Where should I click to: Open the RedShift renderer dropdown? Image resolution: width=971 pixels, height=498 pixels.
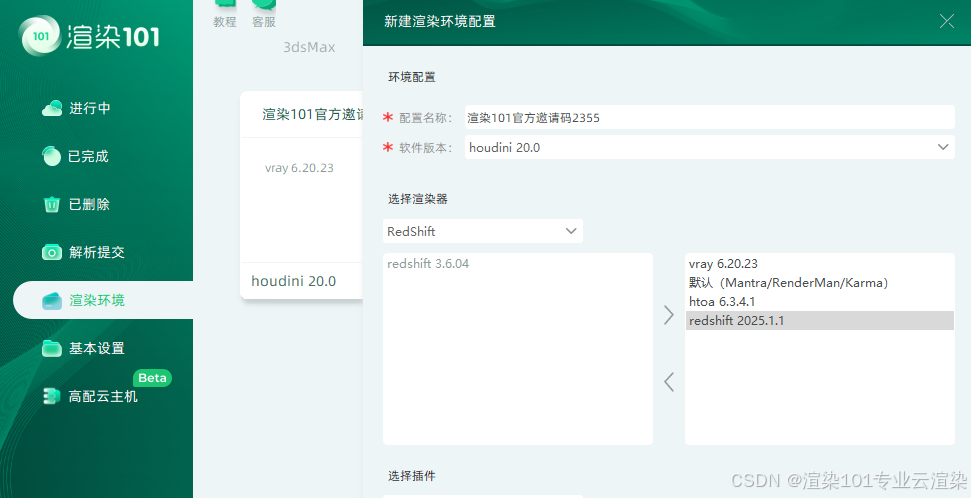click(x=482, y=231)
